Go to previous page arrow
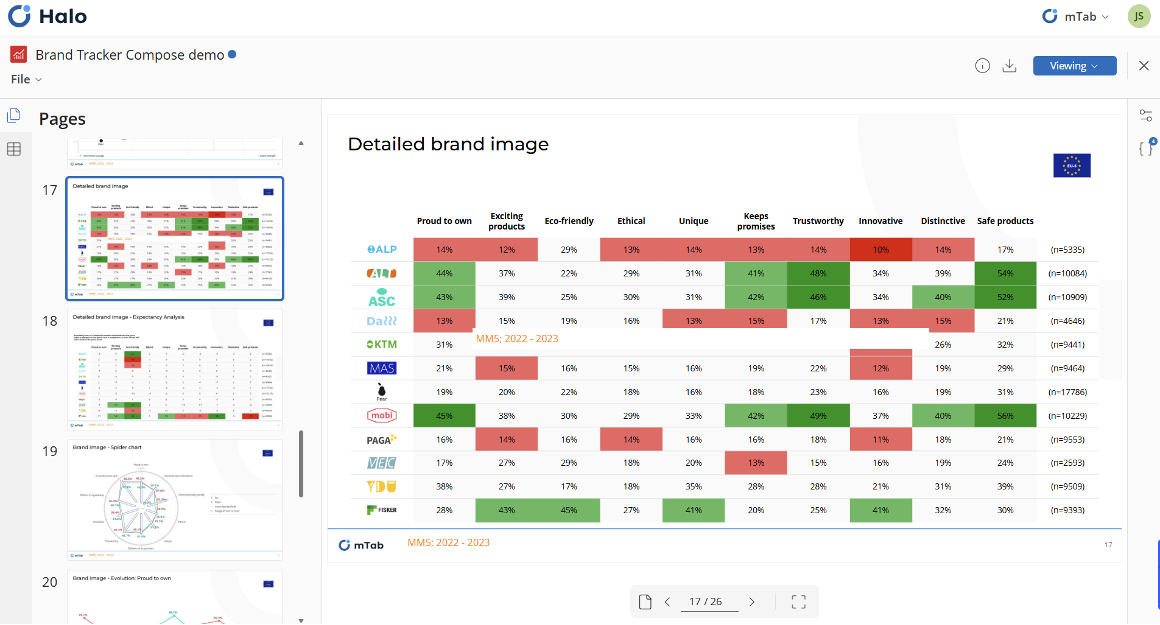The image size is (1160, 625). click(667, 602)
